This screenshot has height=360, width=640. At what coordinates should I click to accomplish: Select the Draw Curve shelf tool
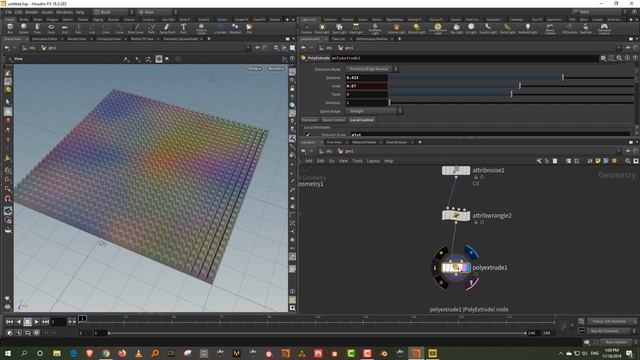pos(136,29)
